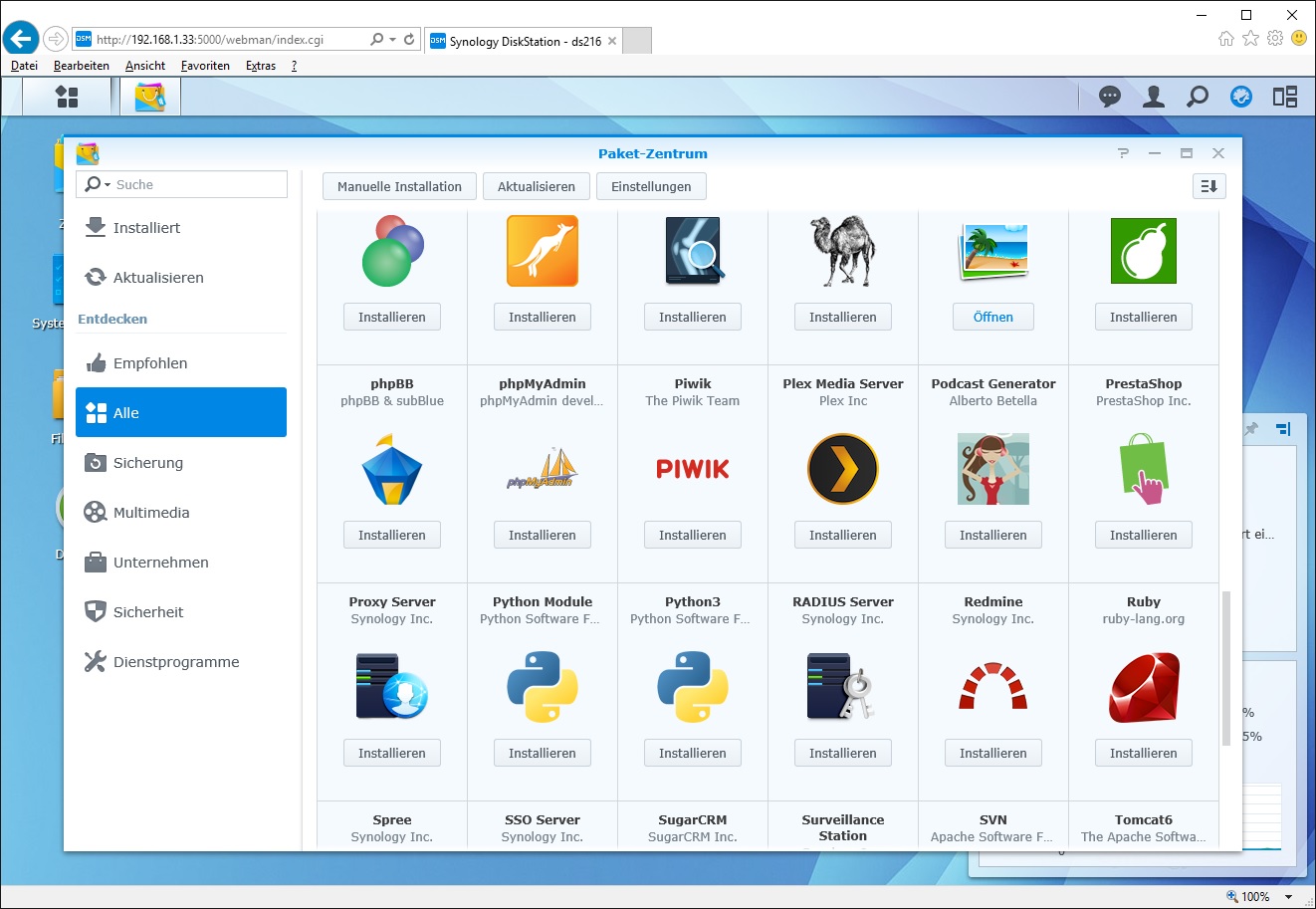Open the Favoriten browser menu
The image size is (1316, 909).
click(x=205, y=66)
